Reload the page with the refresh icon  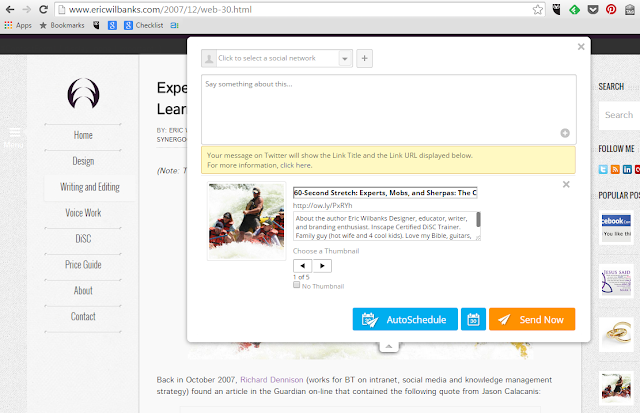43,9
